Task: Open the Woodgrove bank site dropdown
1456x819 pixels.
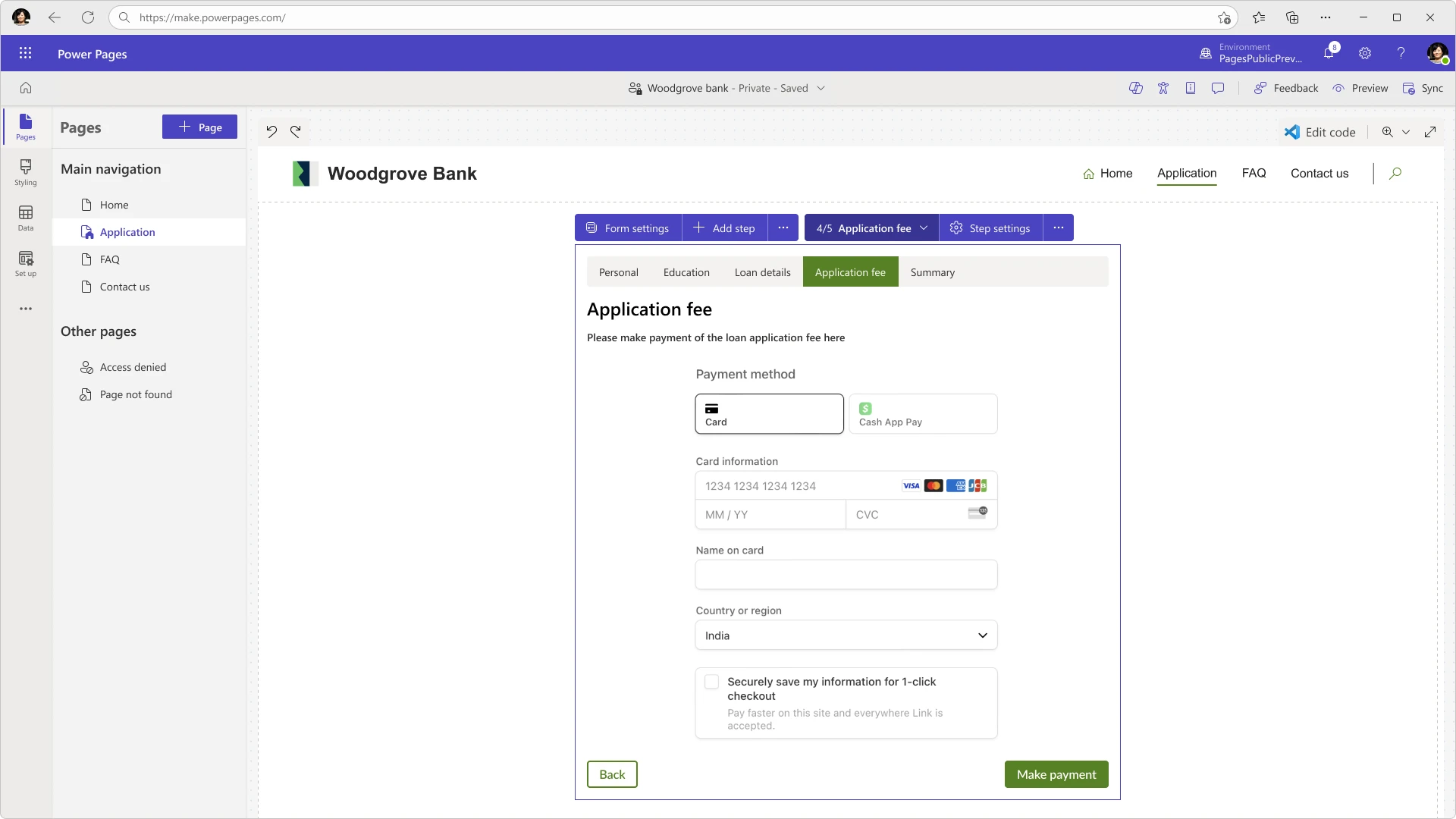Action: 822,88
